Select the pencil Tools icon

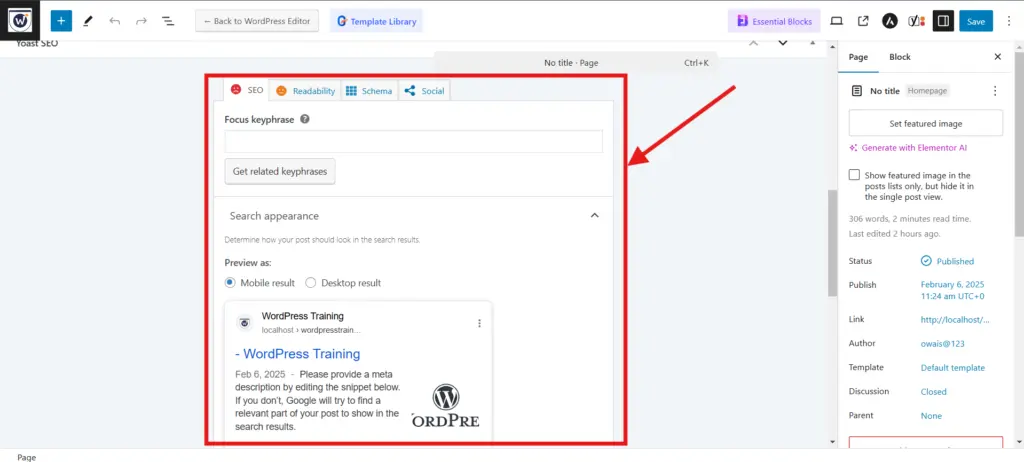coord(88,21)
